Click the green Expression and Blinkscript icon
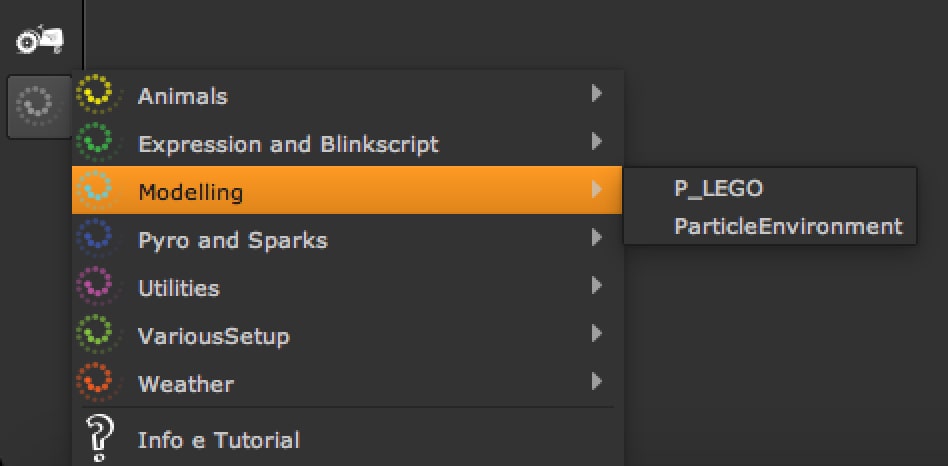 pyautogui.click(x=98, y=143)
